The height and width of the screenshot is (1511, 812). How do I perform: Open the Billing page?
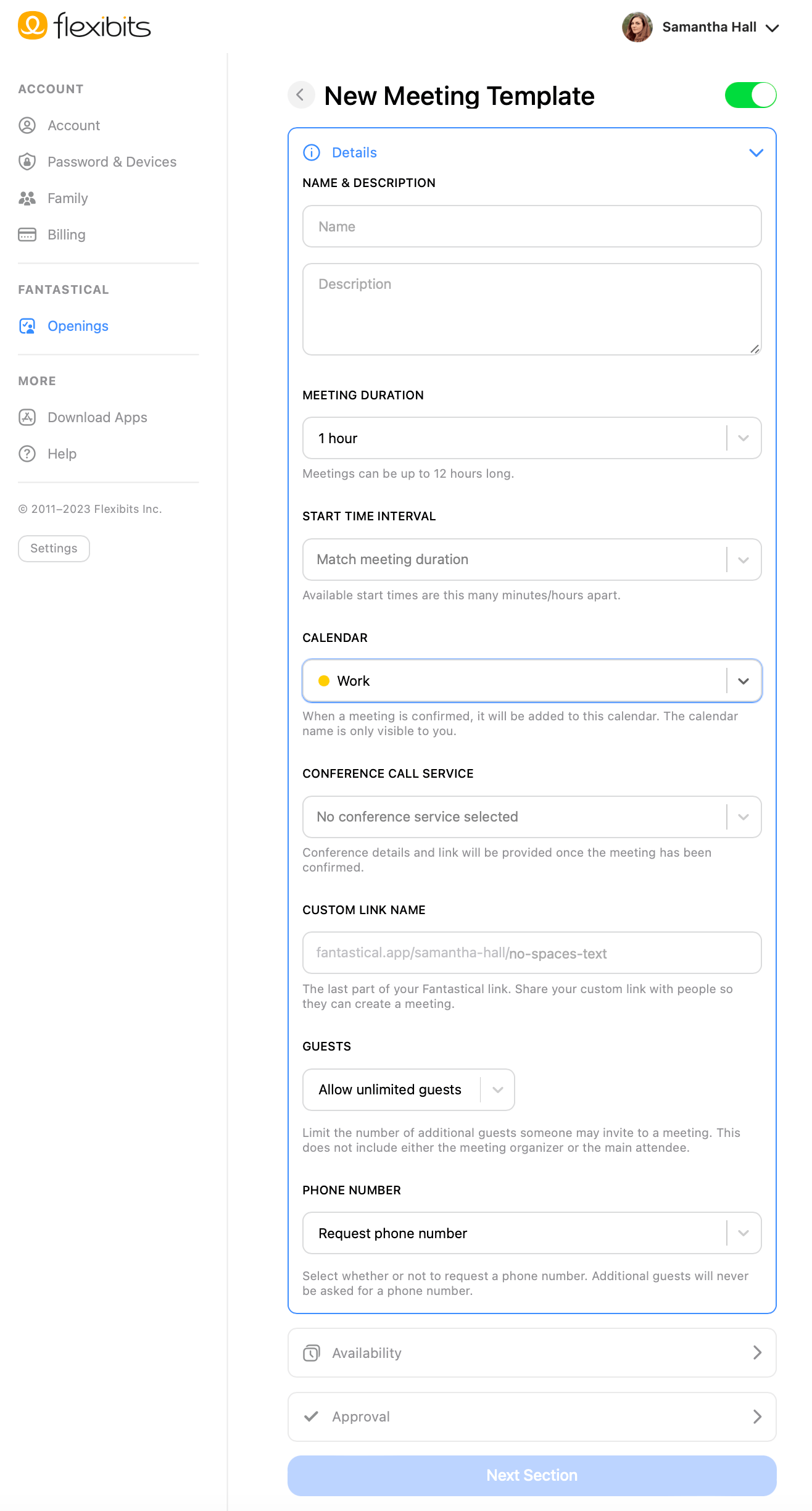point(67,235)
